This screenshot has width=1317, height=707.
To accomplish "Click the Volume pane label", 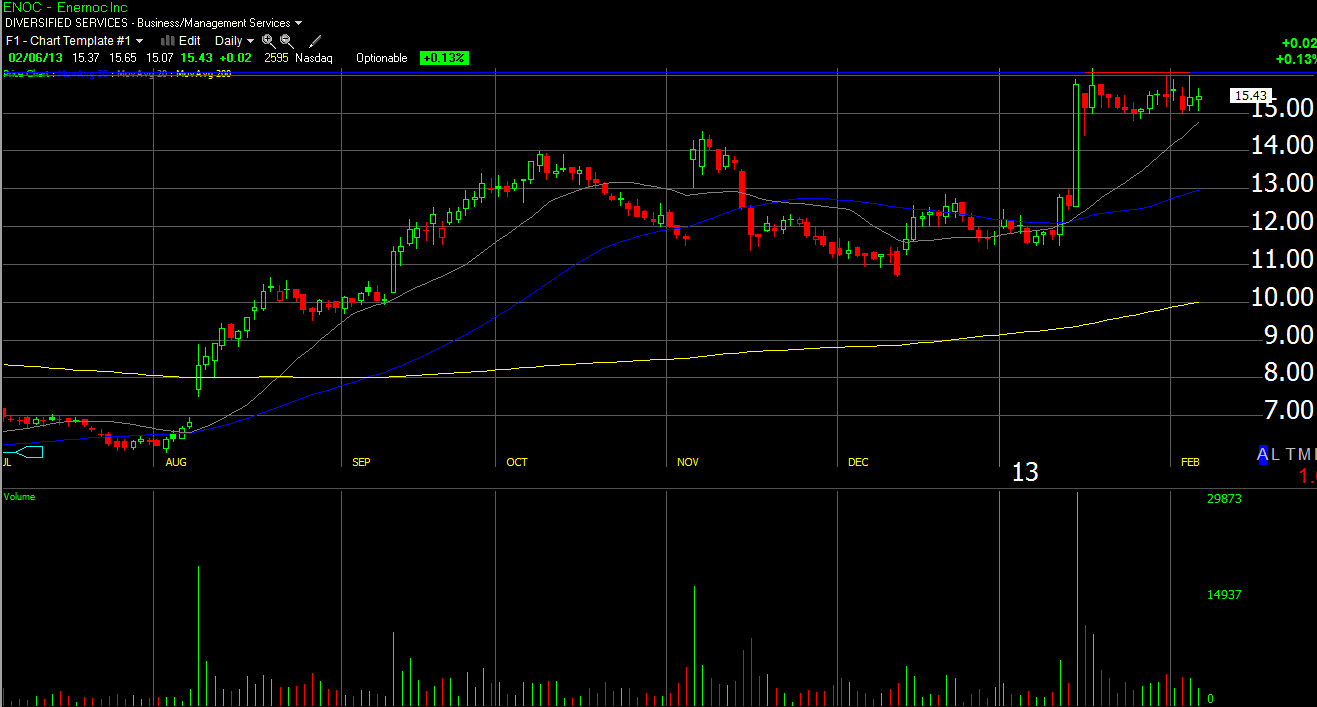I will [x=19, y=497].
